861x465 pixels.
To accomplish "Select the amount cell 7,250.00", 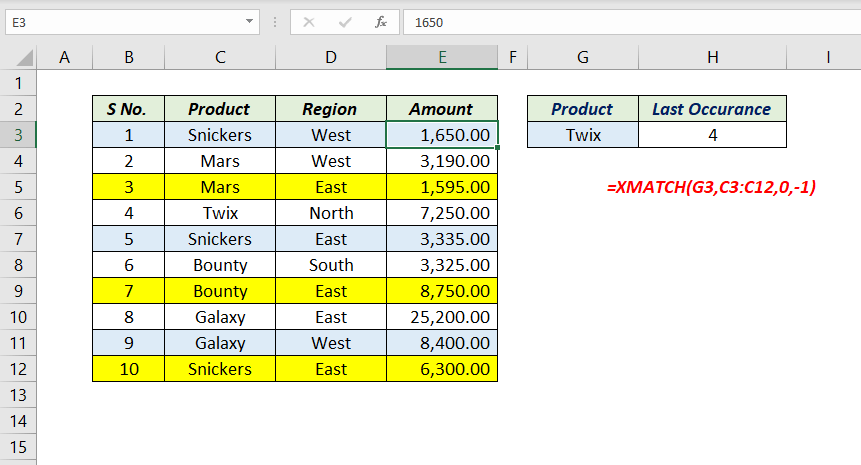I will pyautogui.click(x=442, y=212).
